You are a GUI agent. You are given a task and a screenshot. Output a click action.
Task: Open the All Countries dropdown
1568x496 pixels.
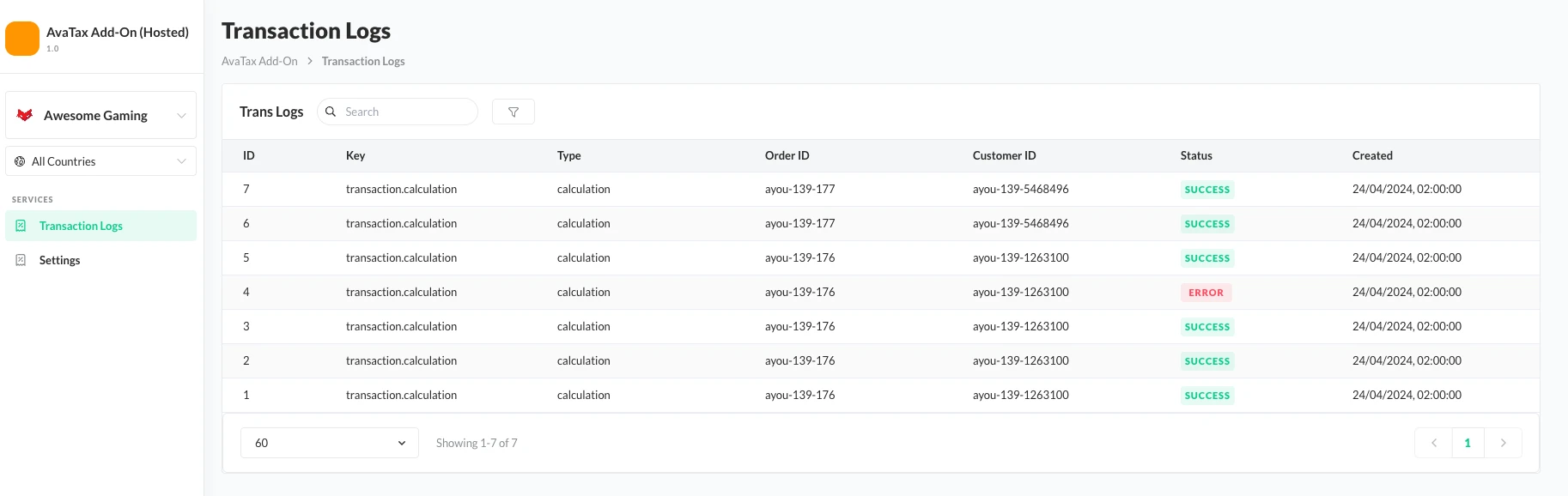coord(181,161)
